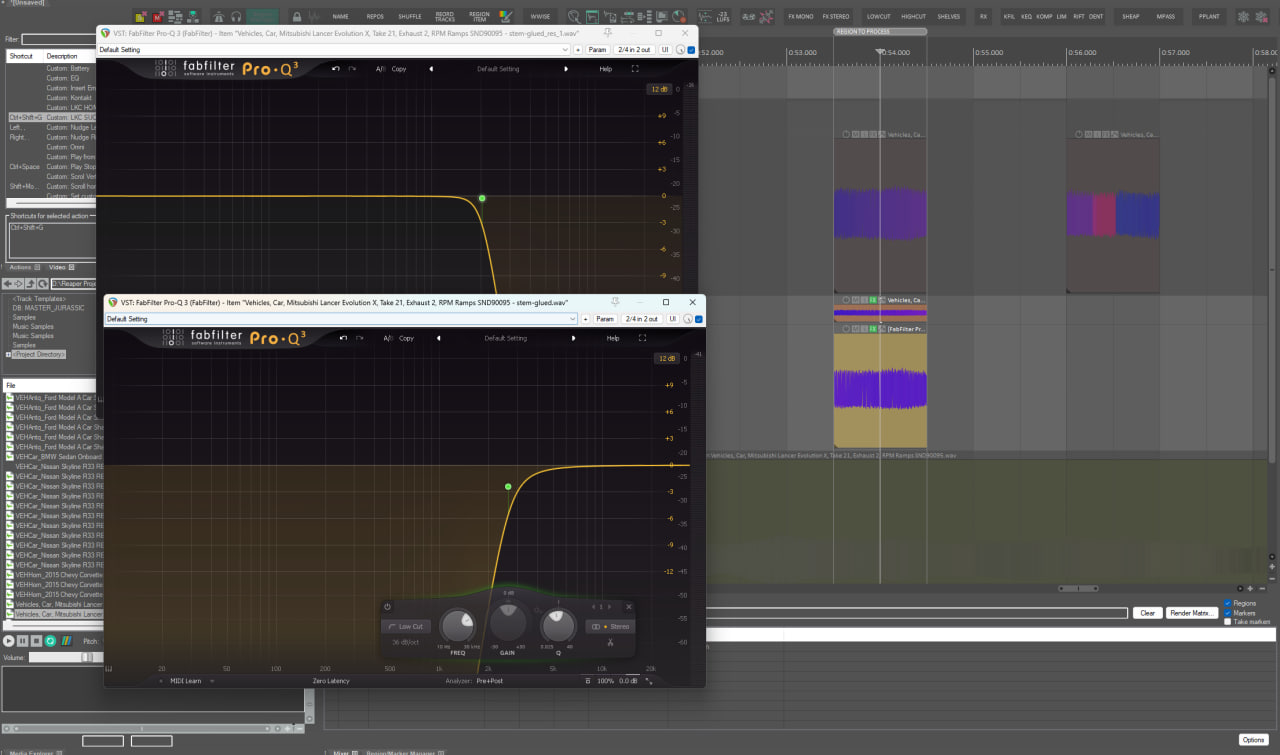Toggle band power button in band controls
Image resolution: width=1280 pixels, height=755 pixels.
click(387, 607)
